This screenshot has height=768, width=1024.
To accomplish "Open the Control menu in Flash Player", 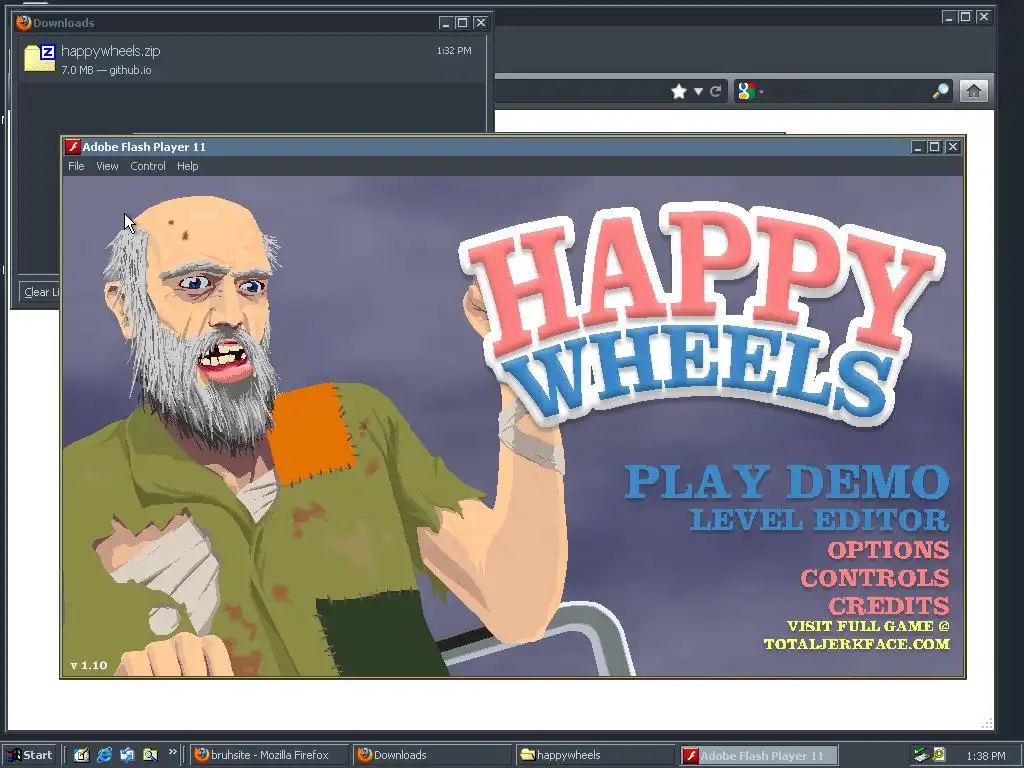I will pyautogui.click(x=148, y=166).
